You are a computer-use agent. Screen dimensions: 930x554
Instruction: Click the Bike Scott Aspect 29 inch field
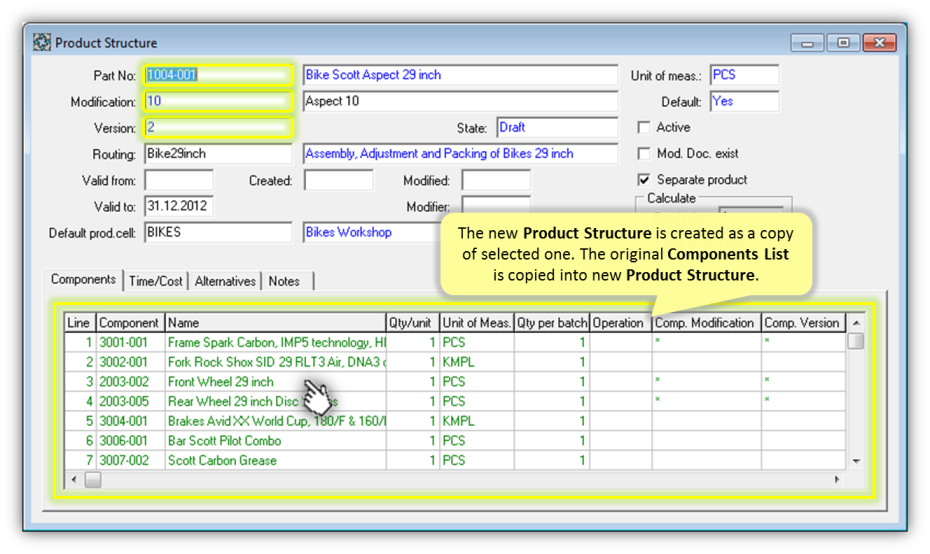[x=460, y=75]
